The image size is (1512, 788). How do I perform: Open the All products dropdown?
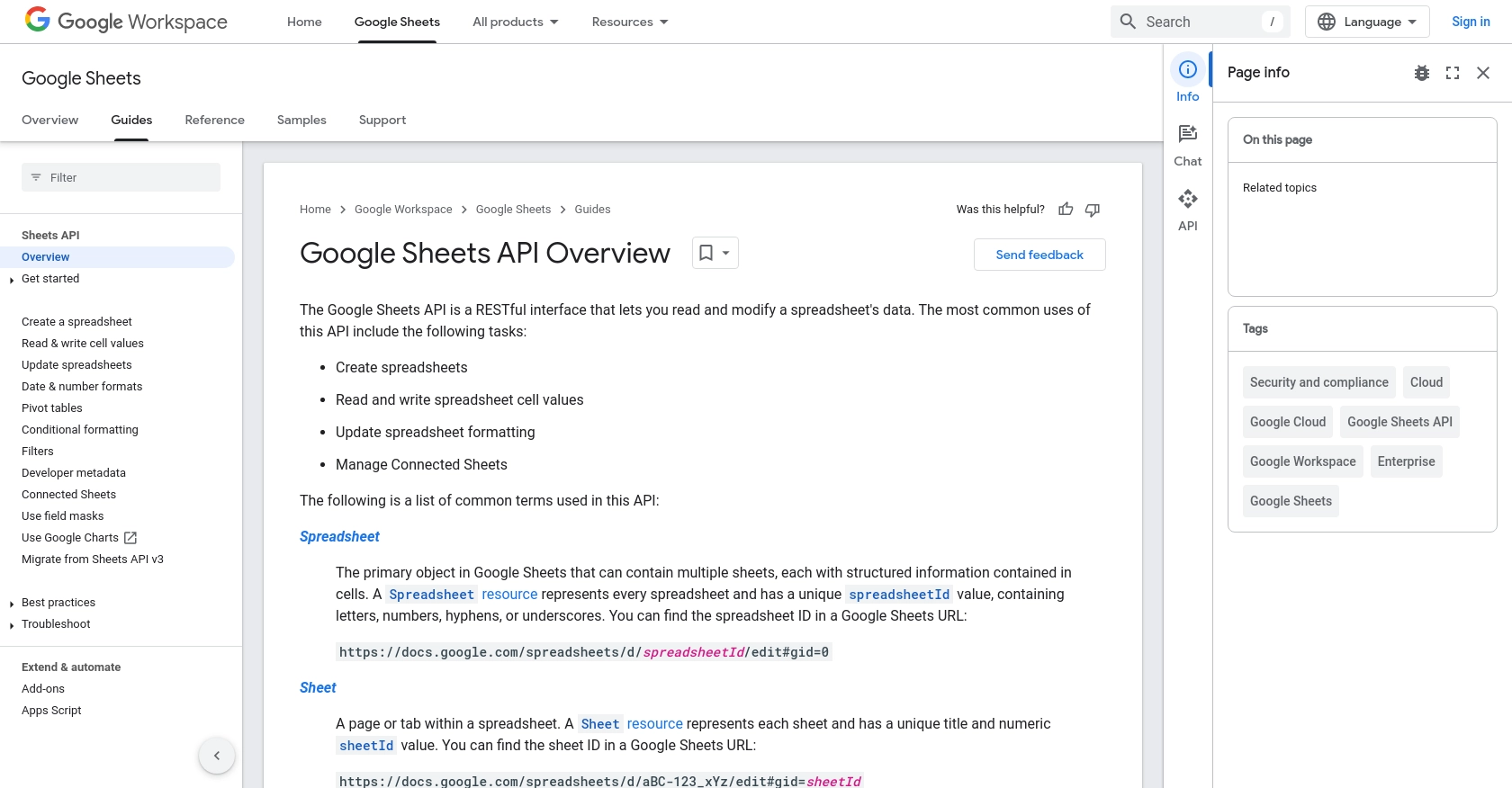516,22
